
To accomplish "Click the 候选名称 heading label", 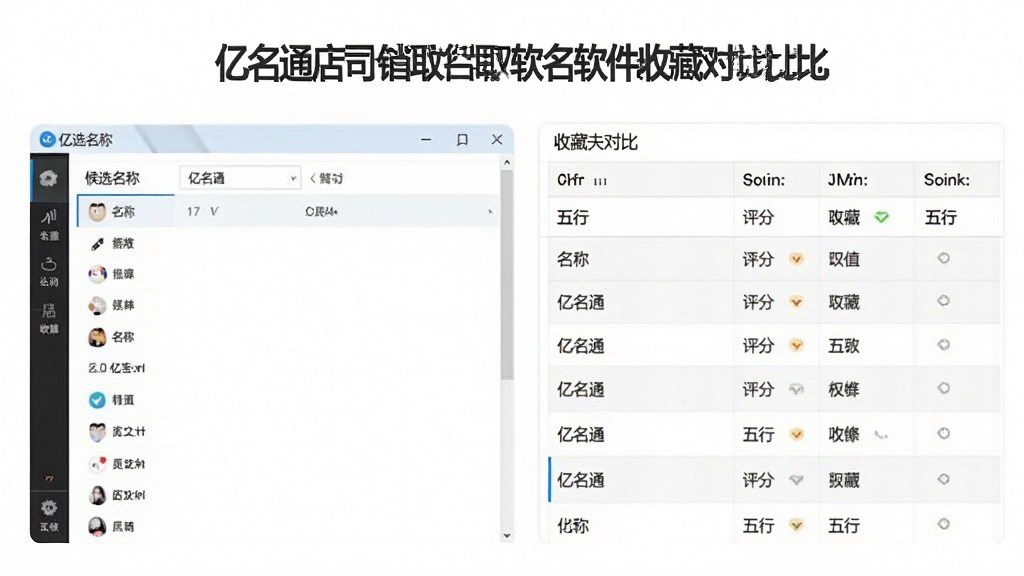I will tap(112, 178).
